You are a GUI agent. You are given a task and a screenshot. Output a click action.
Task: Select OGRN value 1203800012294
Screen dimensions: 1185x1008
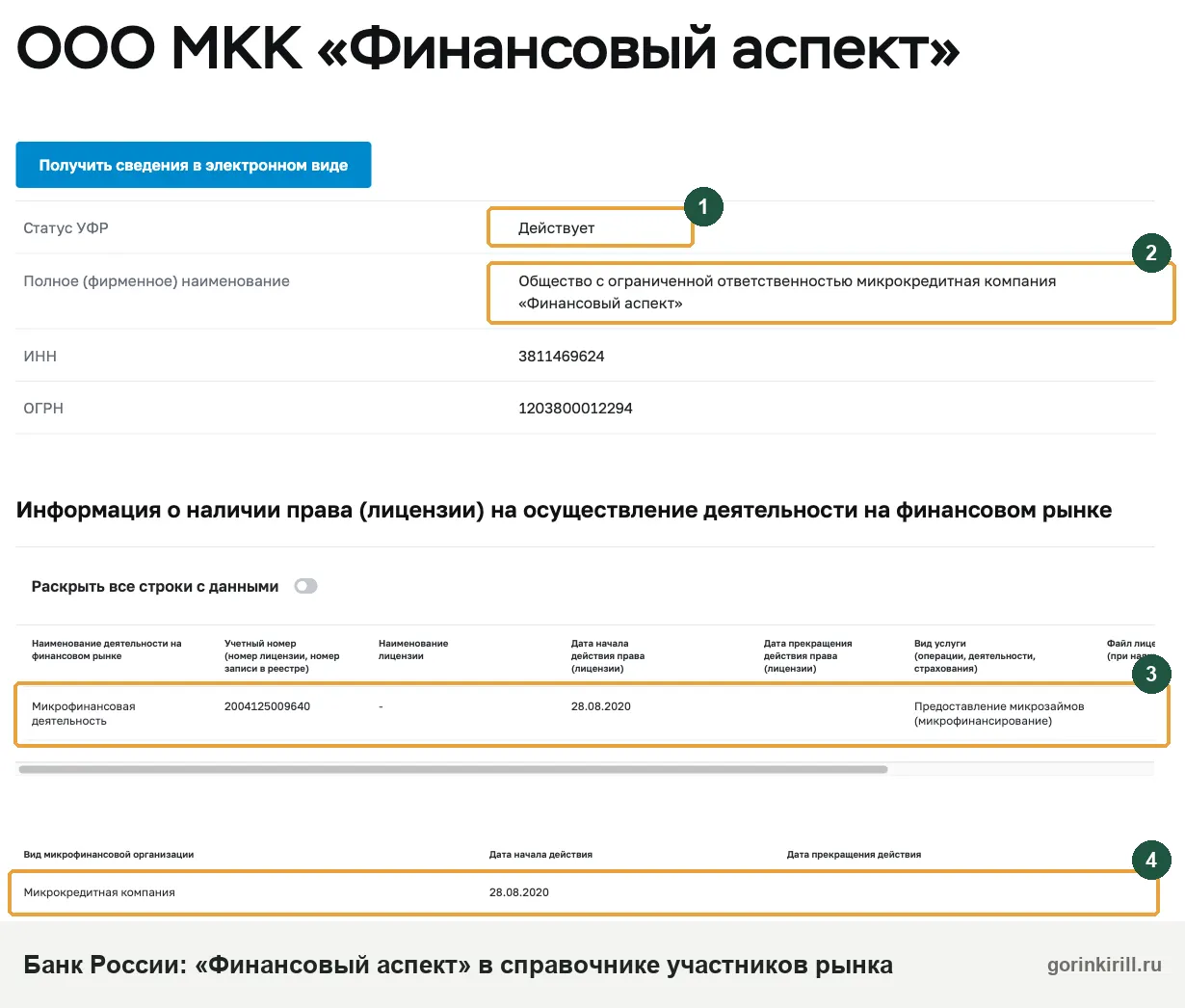point(575,408)
